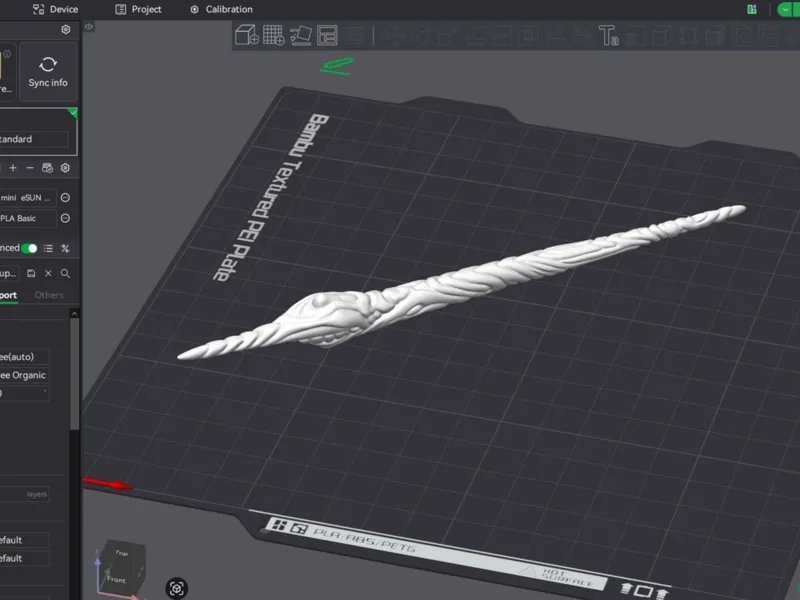Search settings with the magnifier icon
The height and width of the screenshot is (600, 800).
[65, 273]
